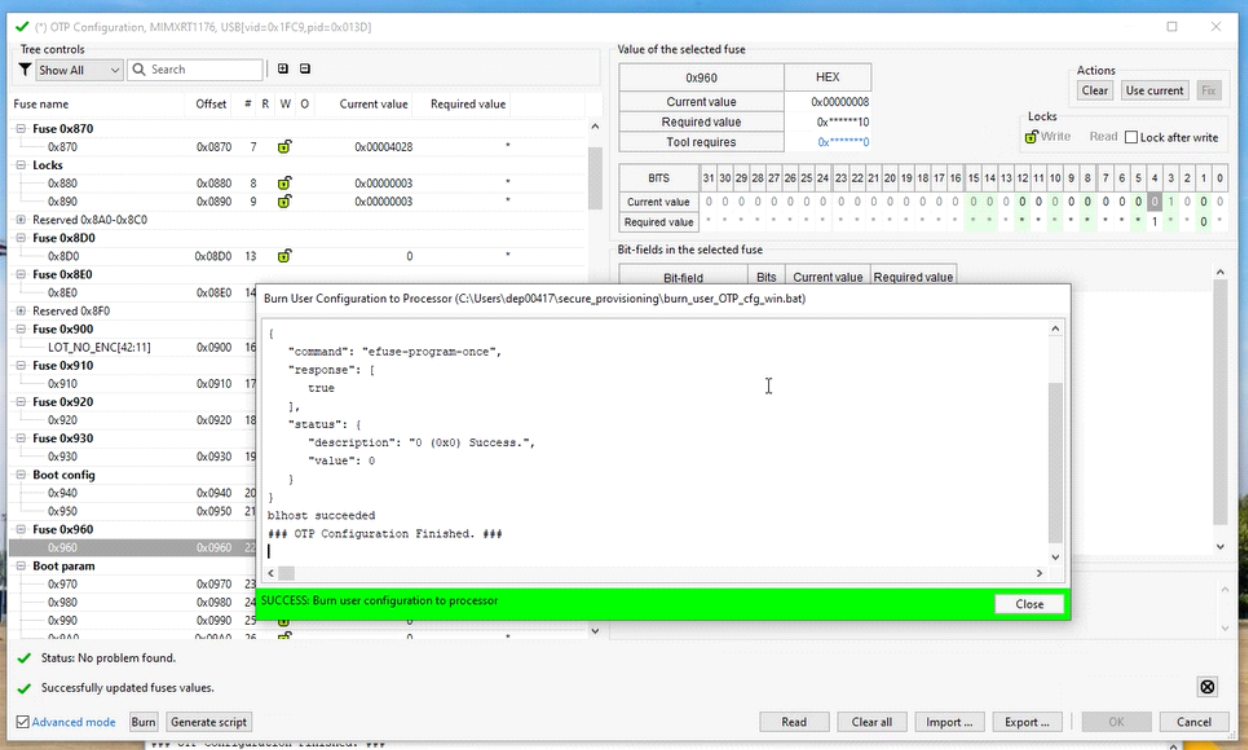Toggle the Advanced mode checkbox
The height and width of the screenshot is (750, 1248).
[x=23, y=722]
